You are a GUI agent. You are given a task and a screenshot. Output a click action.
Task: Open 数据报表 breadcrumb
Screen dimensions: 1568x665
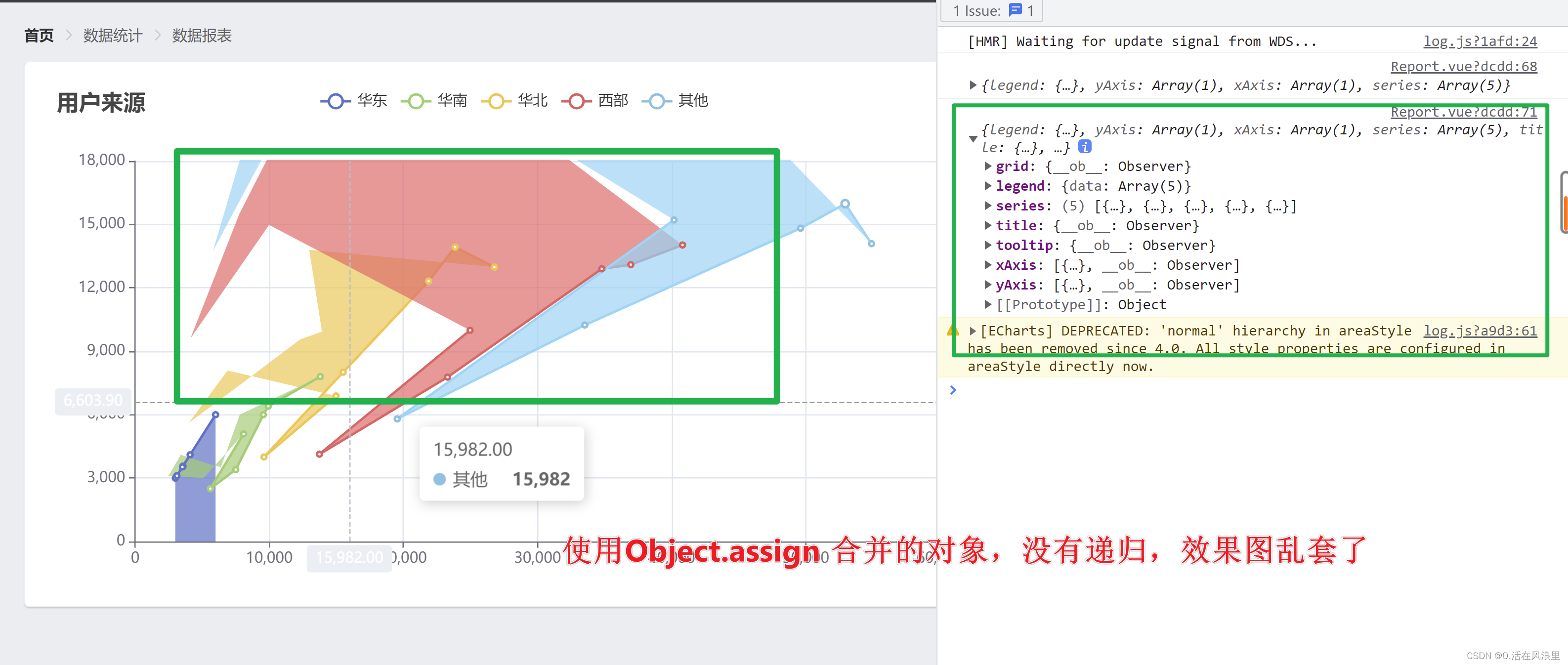click(202, 36)
